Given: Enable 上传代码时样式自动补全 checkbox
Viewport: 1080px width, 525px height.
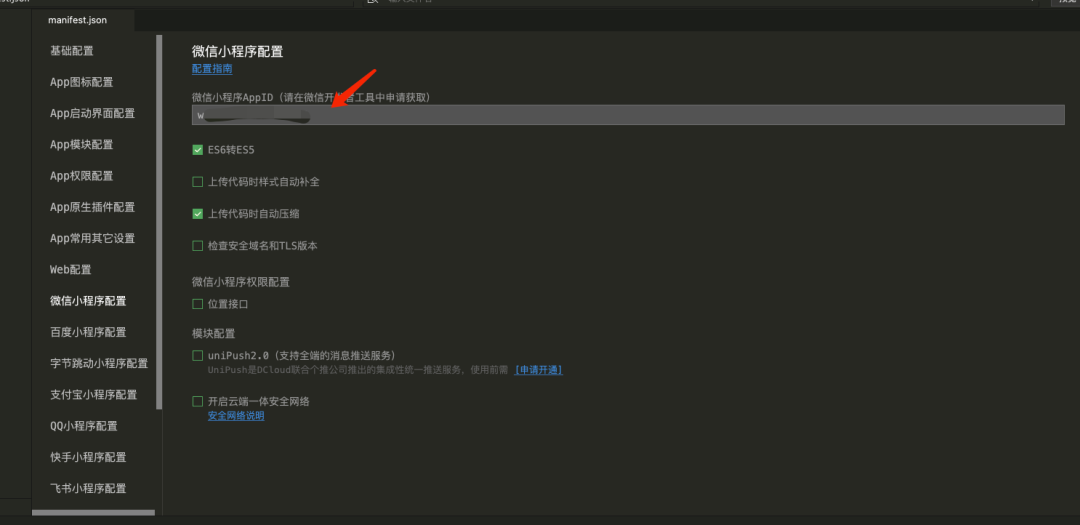Looking at the screenshot, I should tap(198, 183).
